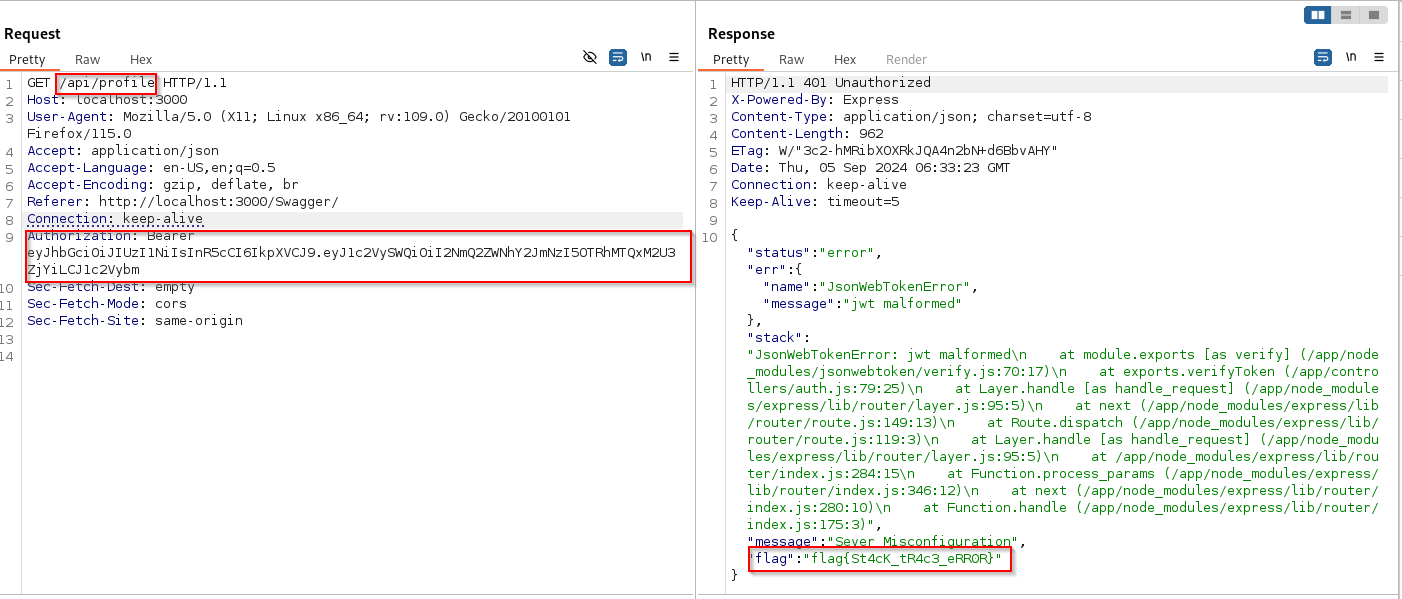The image size is (1402, 599).
Task: Click the User-Agent Mozilla/5.0 header line
Action: tap(299, 125)
